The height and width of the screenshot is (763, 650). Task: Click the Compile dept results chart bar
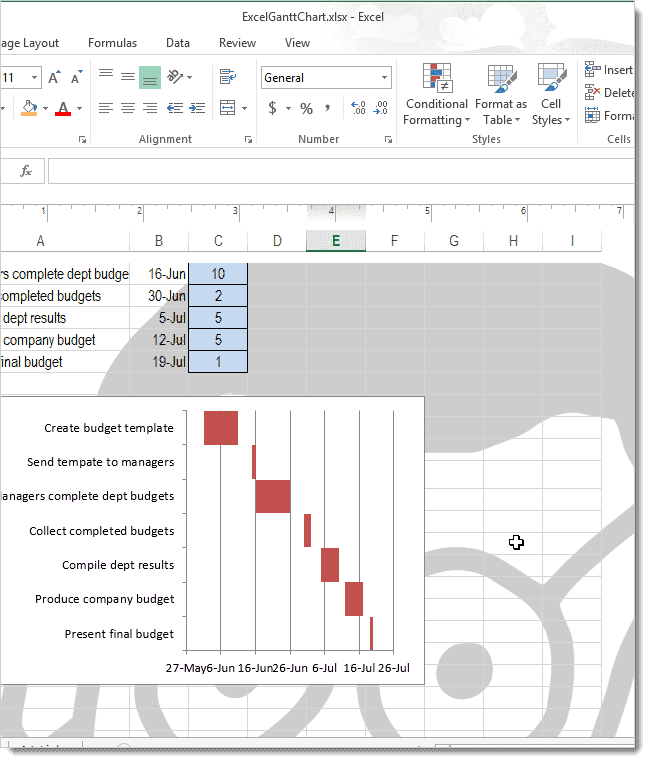[330, 565]
